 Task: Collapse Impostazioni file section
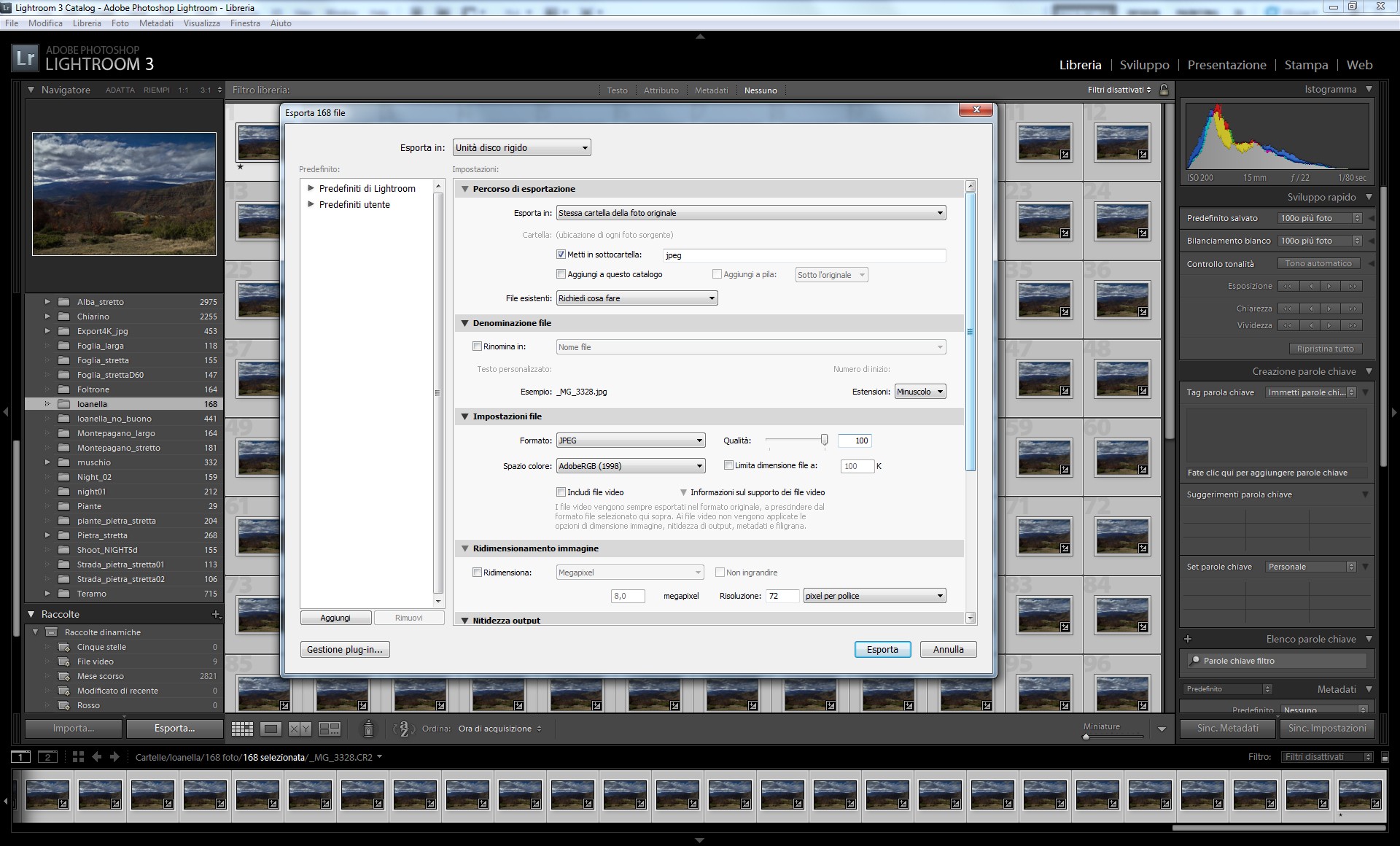(x=465, y=416)
